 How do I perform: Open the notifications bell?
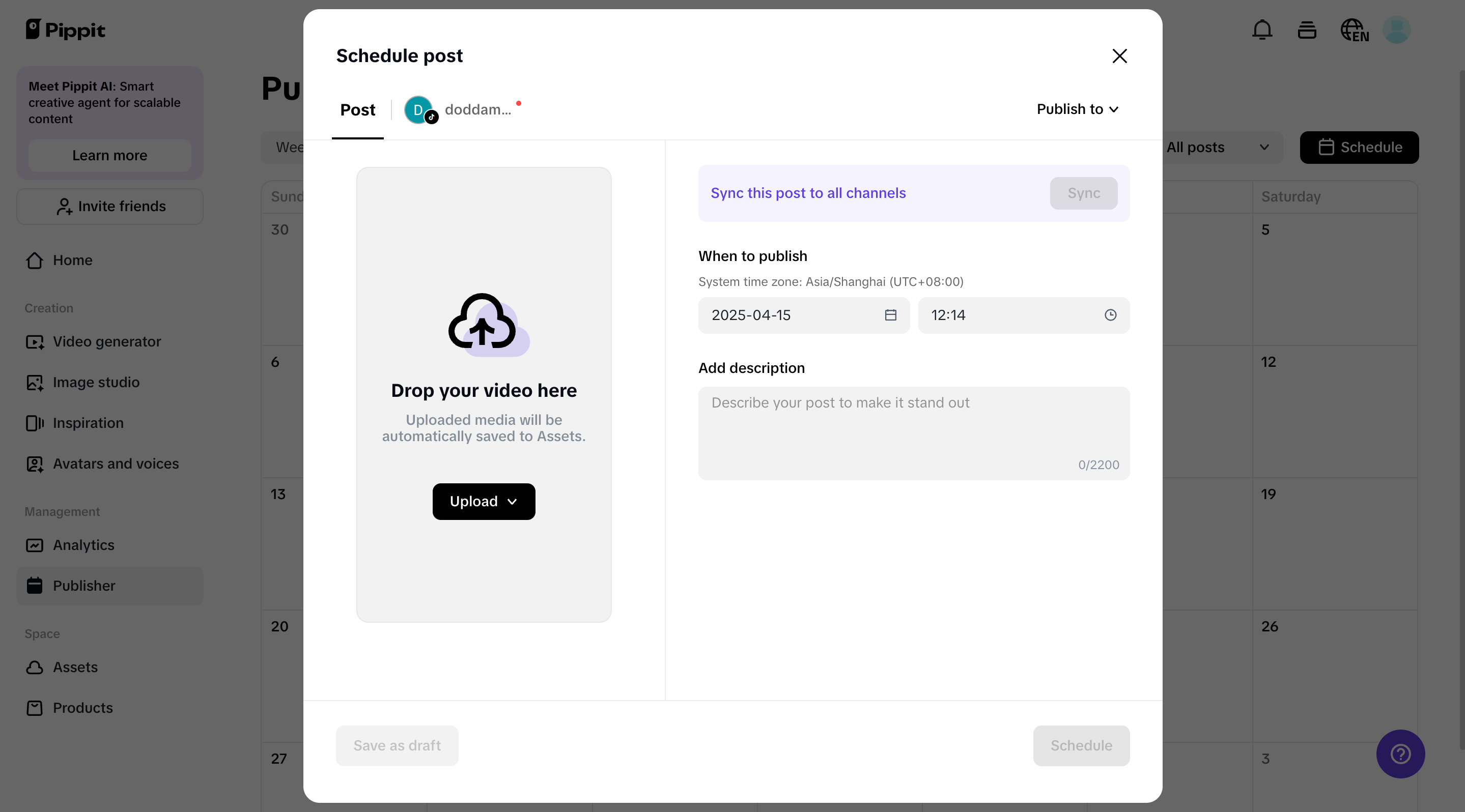[x=1261, y=30]
